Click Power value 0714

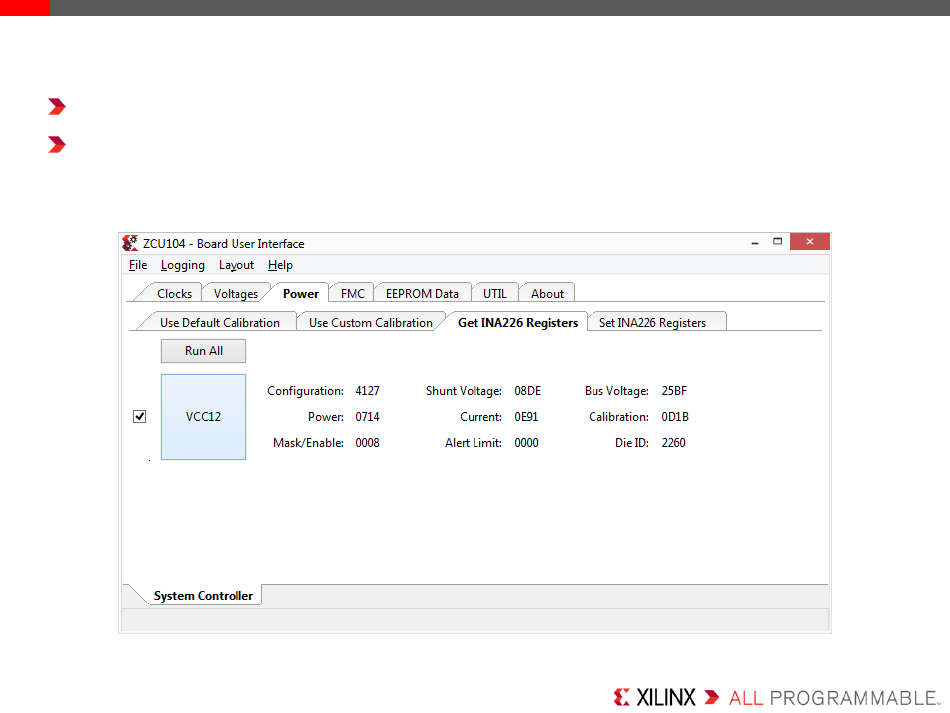pyautogui.click(x=367, y=417)
